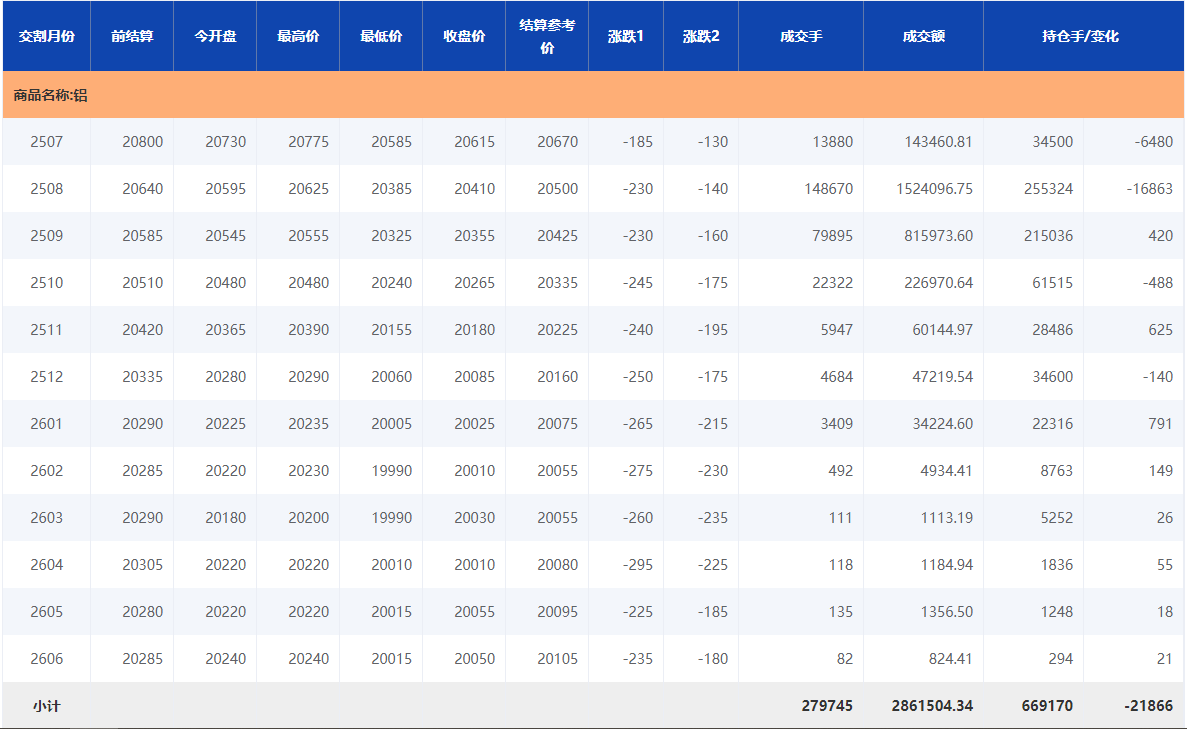The width and height of the screenshot is (1187, 729).
Task: Click the 交割月份 column header
Action: click(x=46, y=36)
